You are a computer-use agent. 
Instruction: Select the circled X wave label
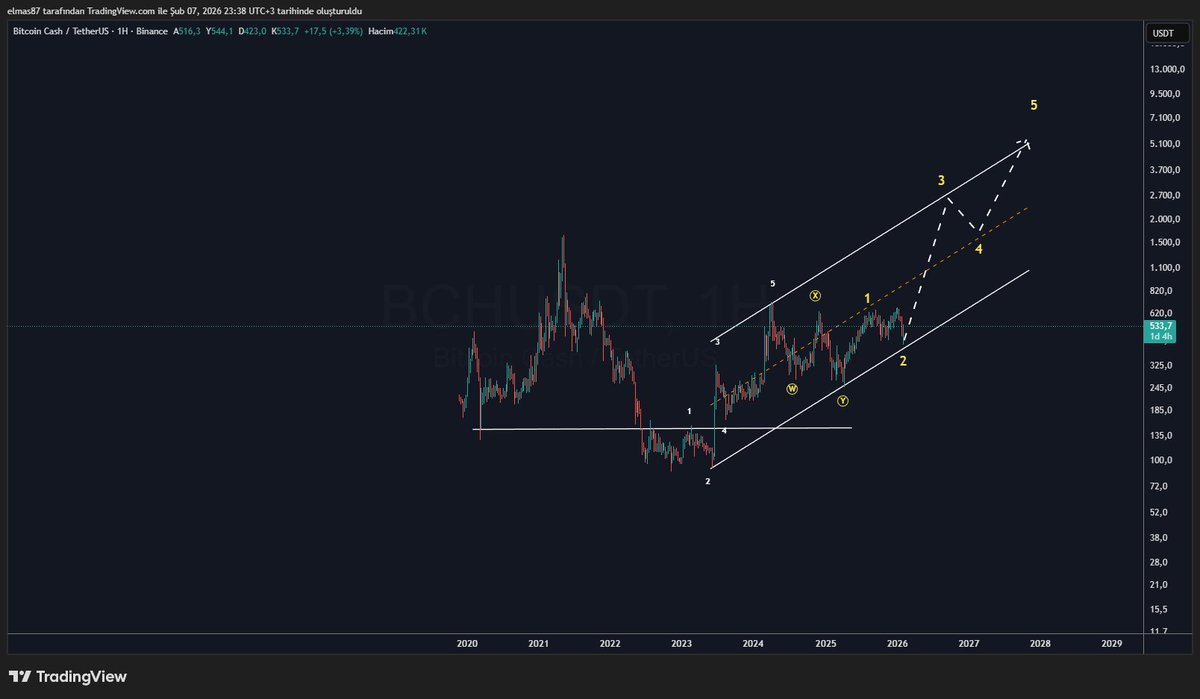click(816, 296)
